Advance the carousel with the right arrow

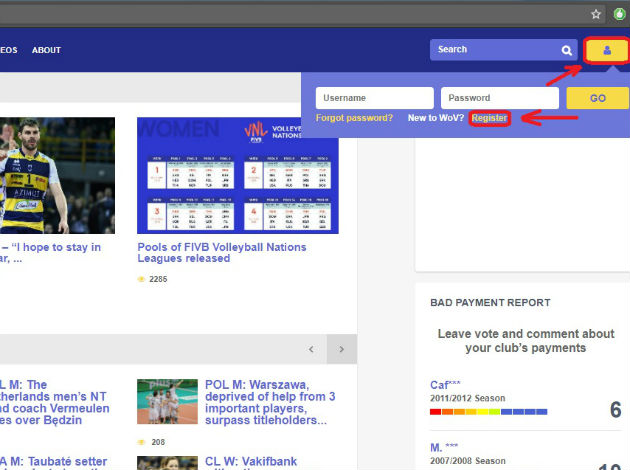coord(341,349)
